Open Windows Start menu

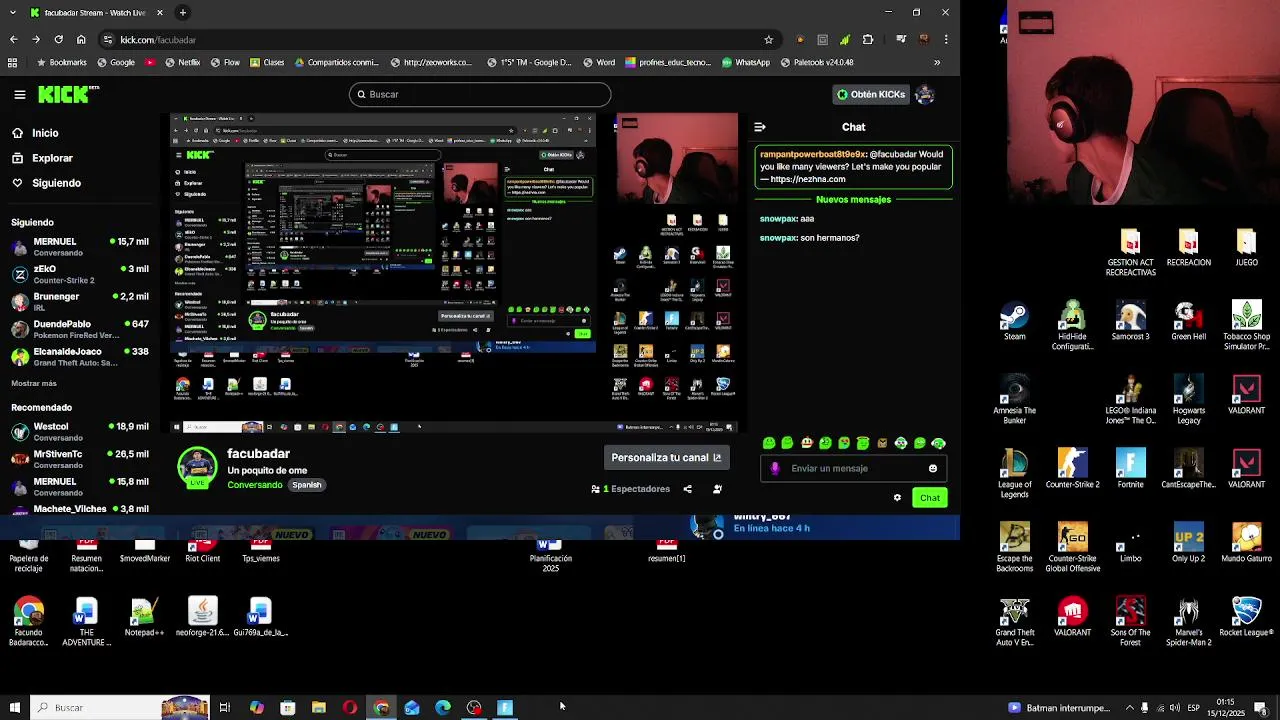click(x=14, y=708)
